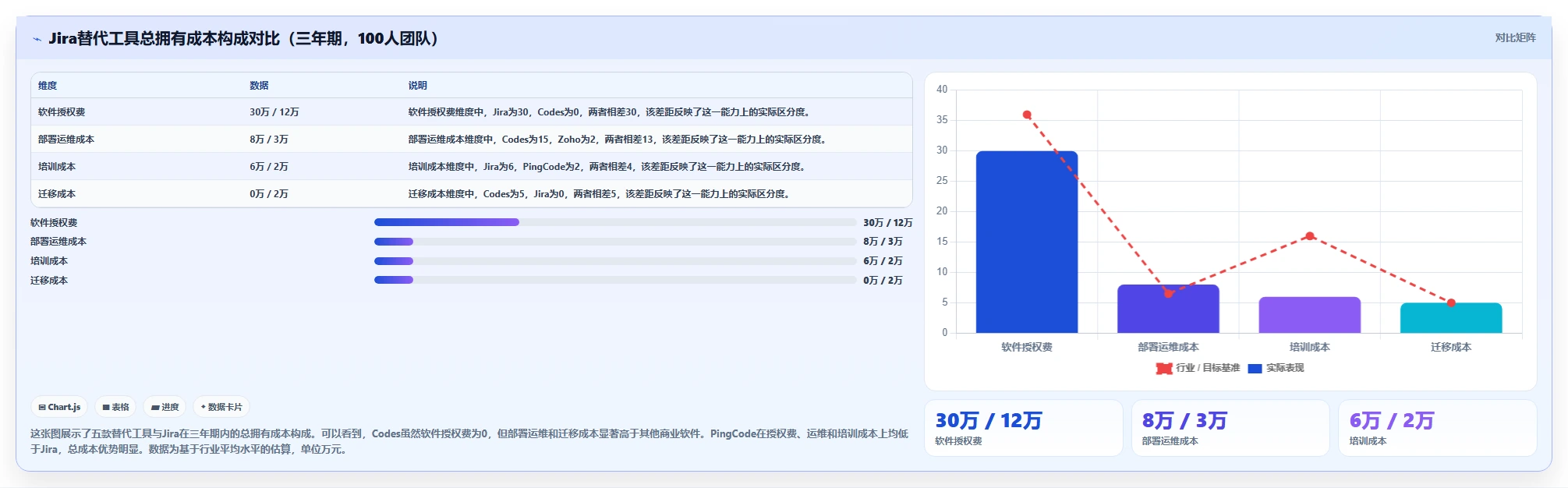
Task: Click the description starting 迁移成本维度中
Action: [600, 194]
